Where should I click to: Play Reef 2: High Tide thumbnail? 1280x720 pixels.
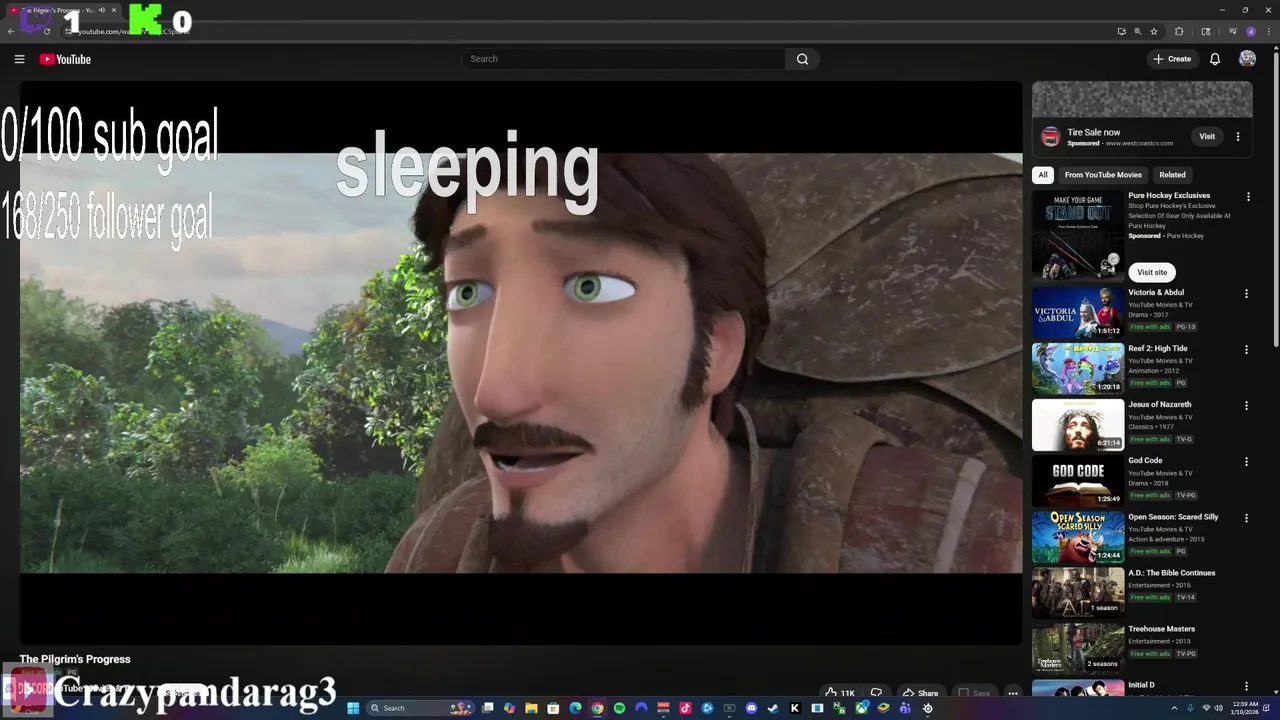(1078, 368)
